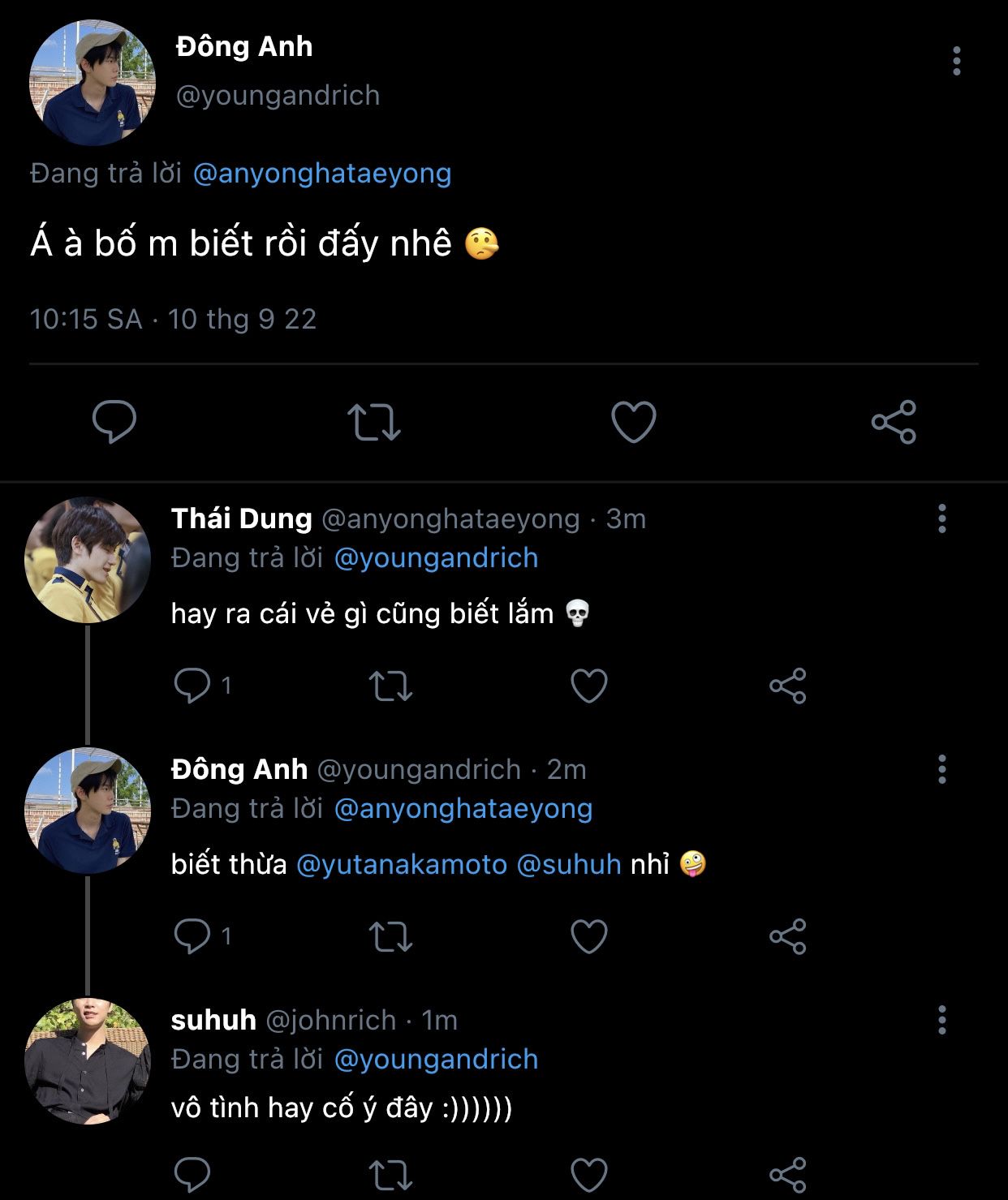Open more options on Thái Dung's reply

[941, 518]
